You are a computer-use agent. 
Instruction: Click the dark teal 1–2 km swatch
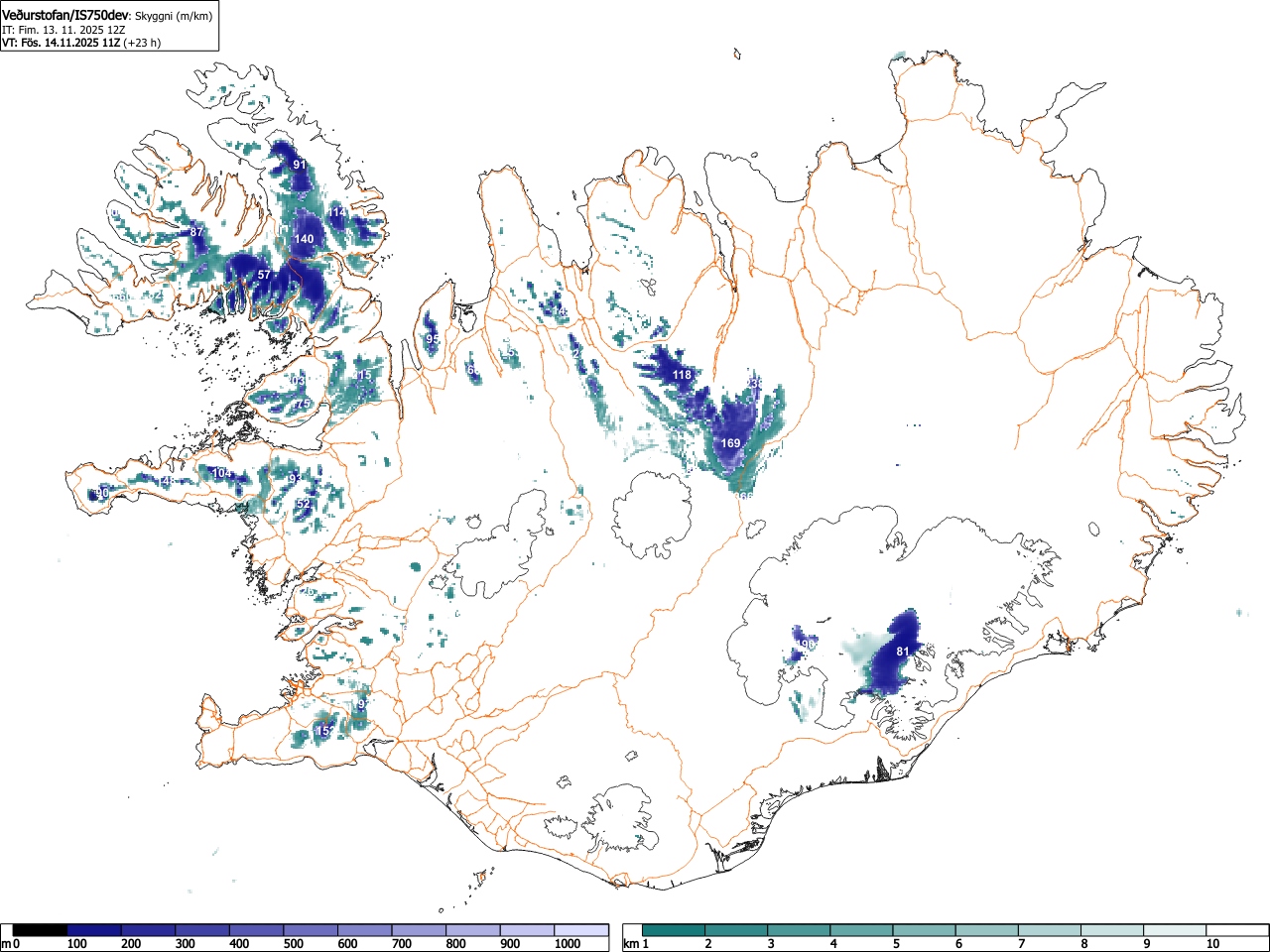pos(674,930)
